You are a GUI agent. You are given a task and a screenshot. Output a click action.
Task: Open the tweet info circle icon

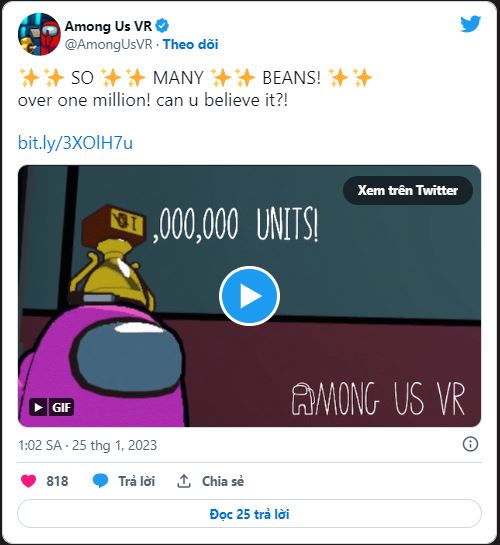(x=470, y=444)
